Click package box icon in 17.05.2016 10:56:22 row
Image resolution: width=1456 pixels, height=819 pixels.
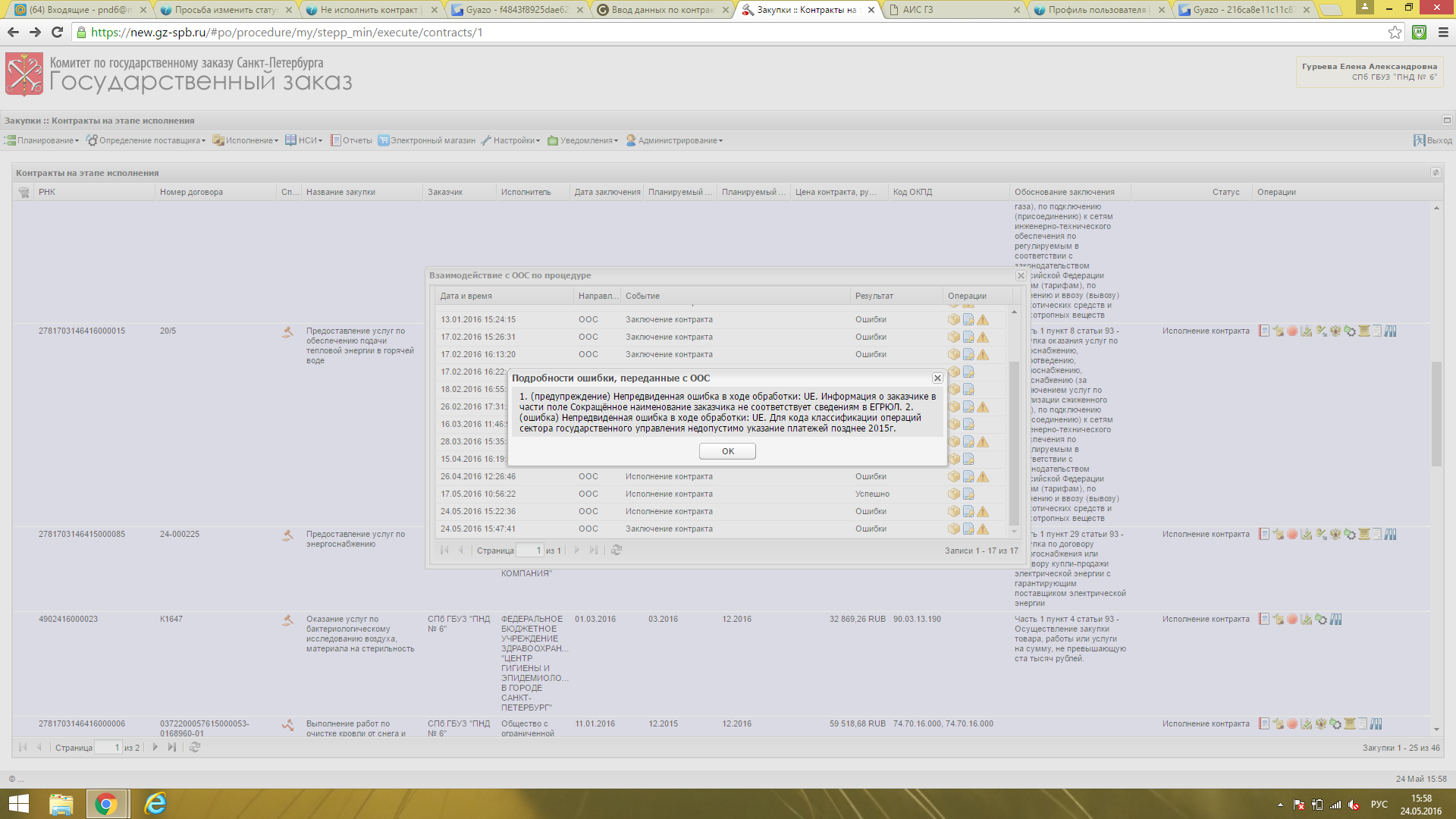click(x=953, y=494)
